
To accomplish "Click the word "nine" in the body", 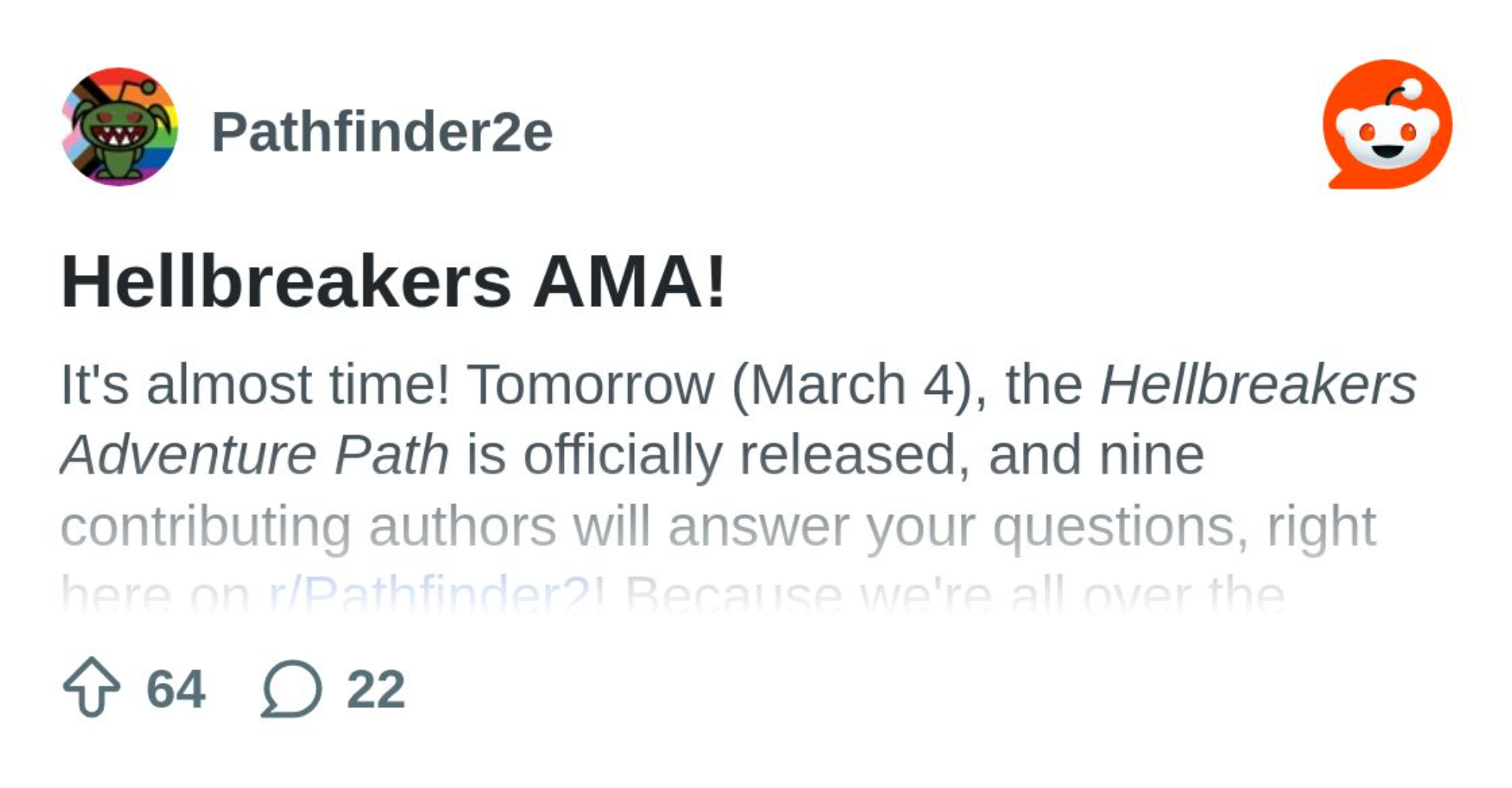I will pos(1151,454).
